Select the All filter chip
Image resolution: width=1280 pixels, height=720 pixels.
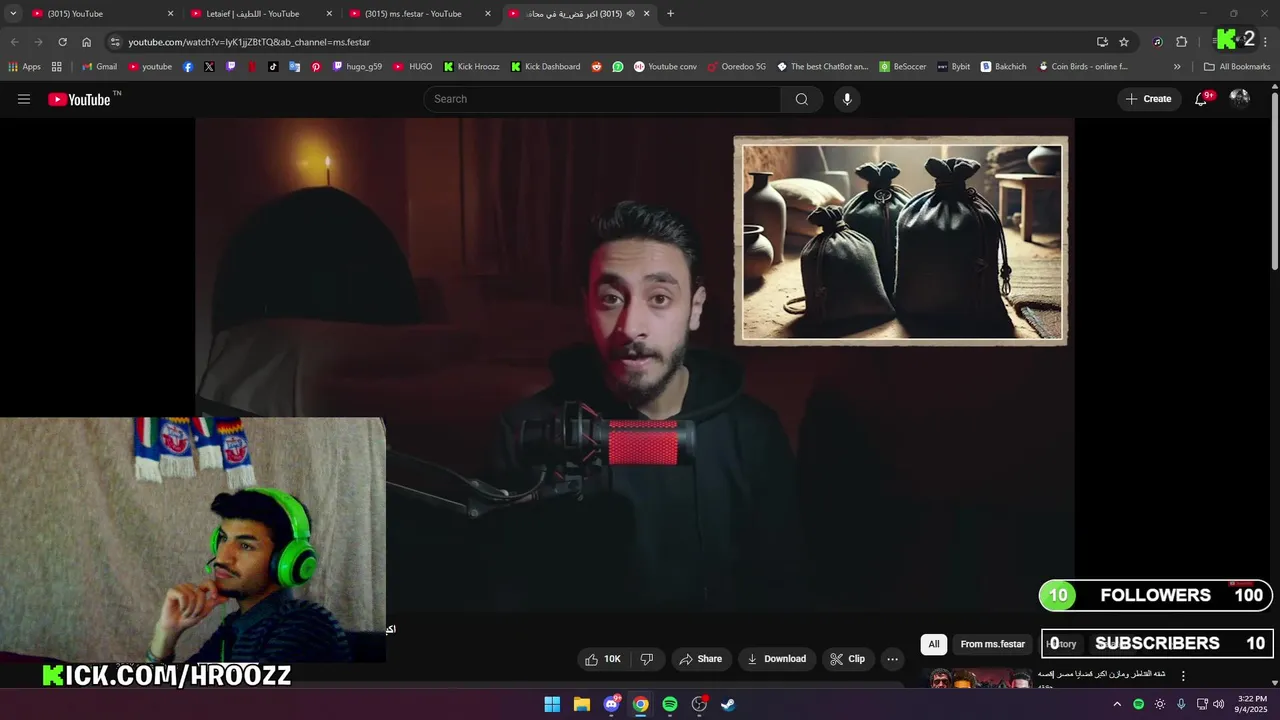coord(934,644)
